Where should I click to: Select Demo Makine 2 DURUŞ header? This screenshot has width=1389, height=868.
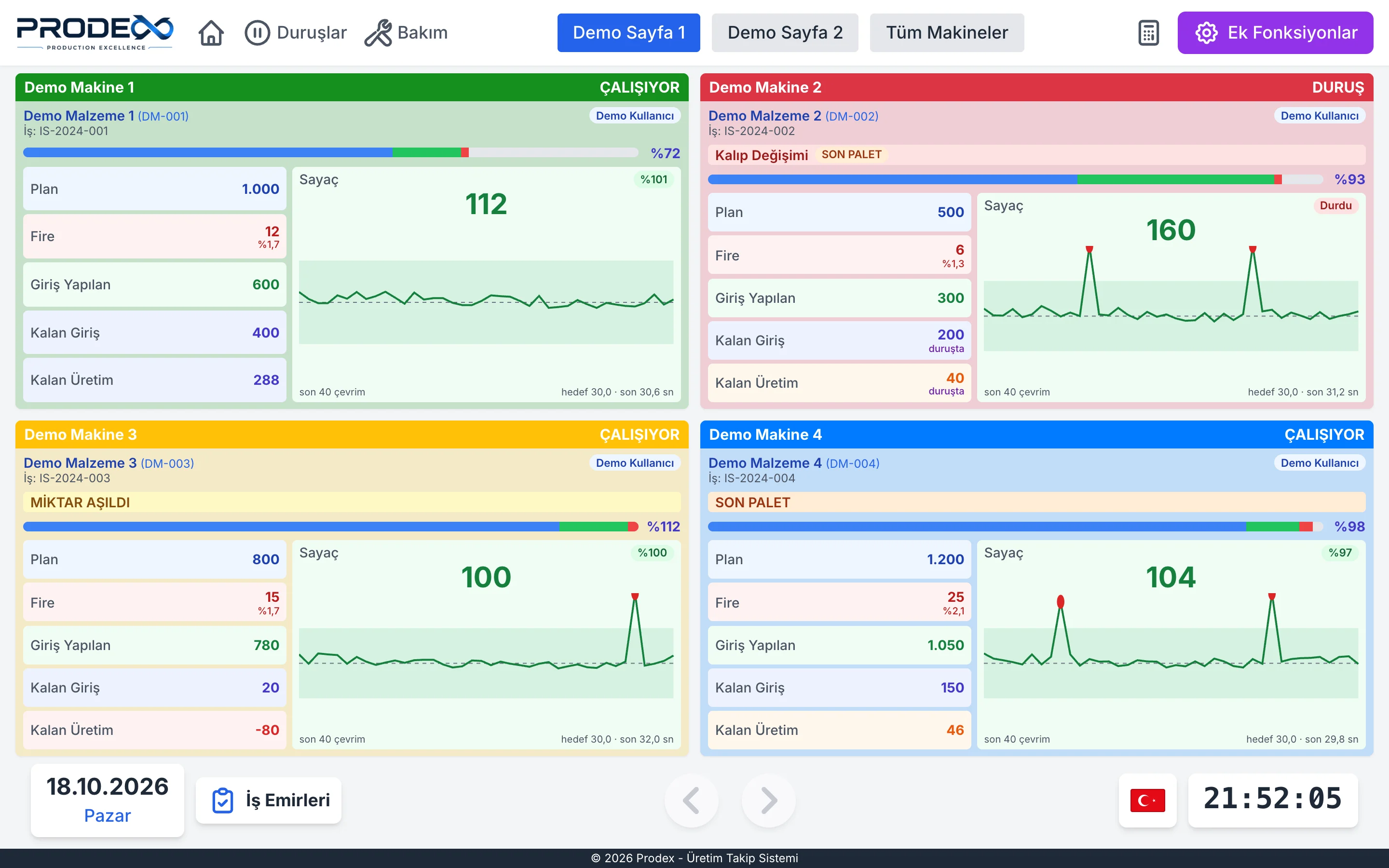coord(1036,87)
